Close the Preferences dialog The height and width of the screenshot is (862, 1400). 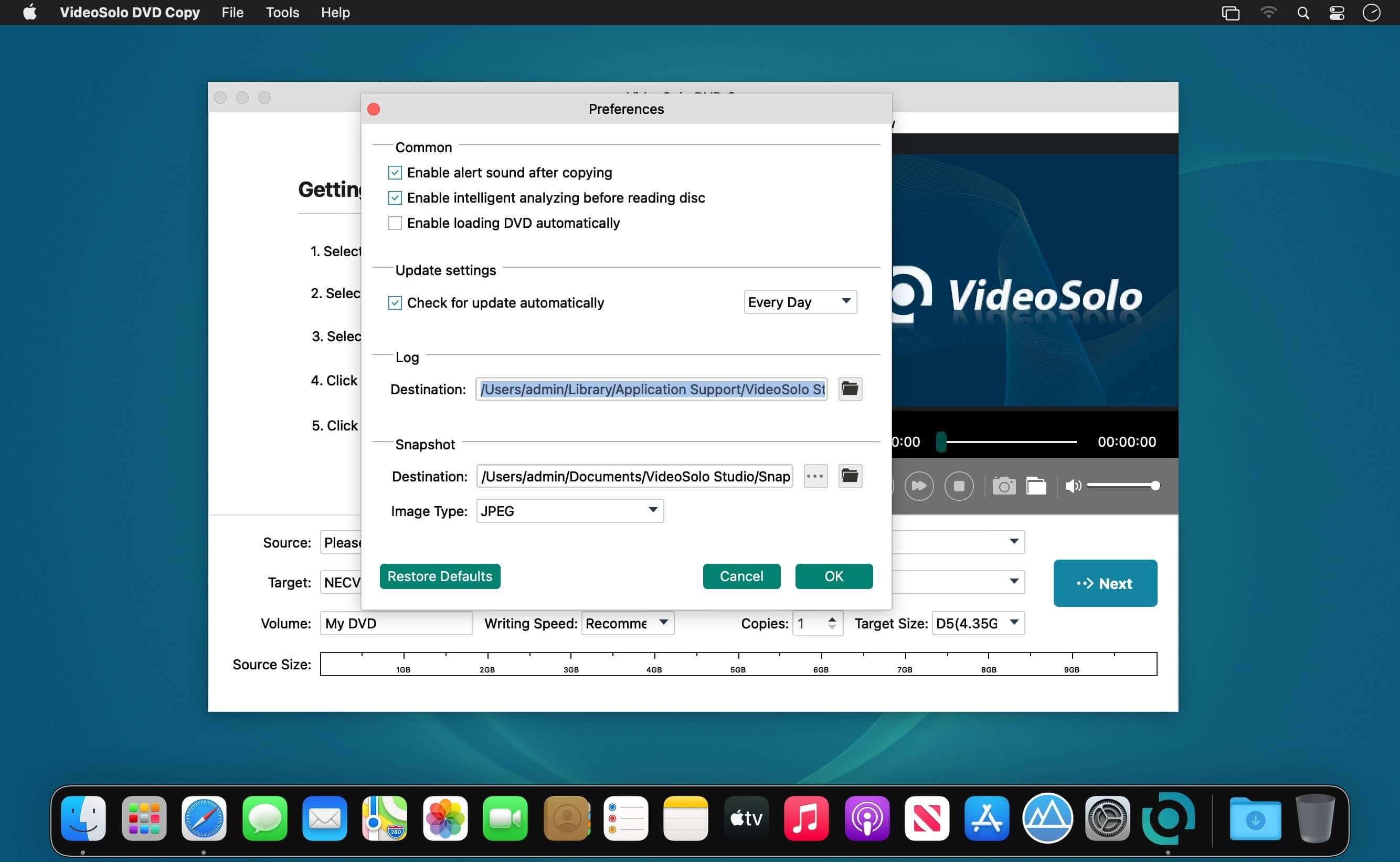point(374,109)
